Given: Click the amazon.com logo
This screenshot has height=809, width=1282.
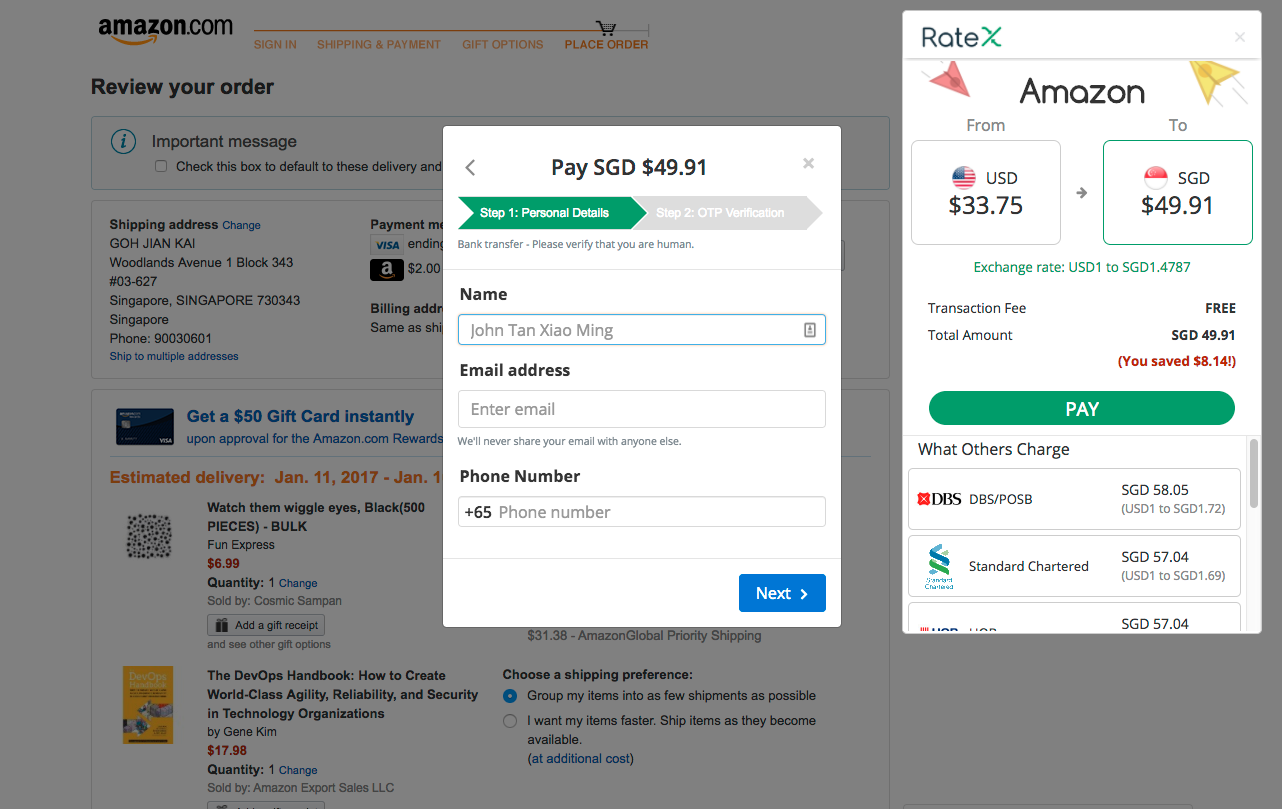Looking at the screenshot, I should 165,31.
